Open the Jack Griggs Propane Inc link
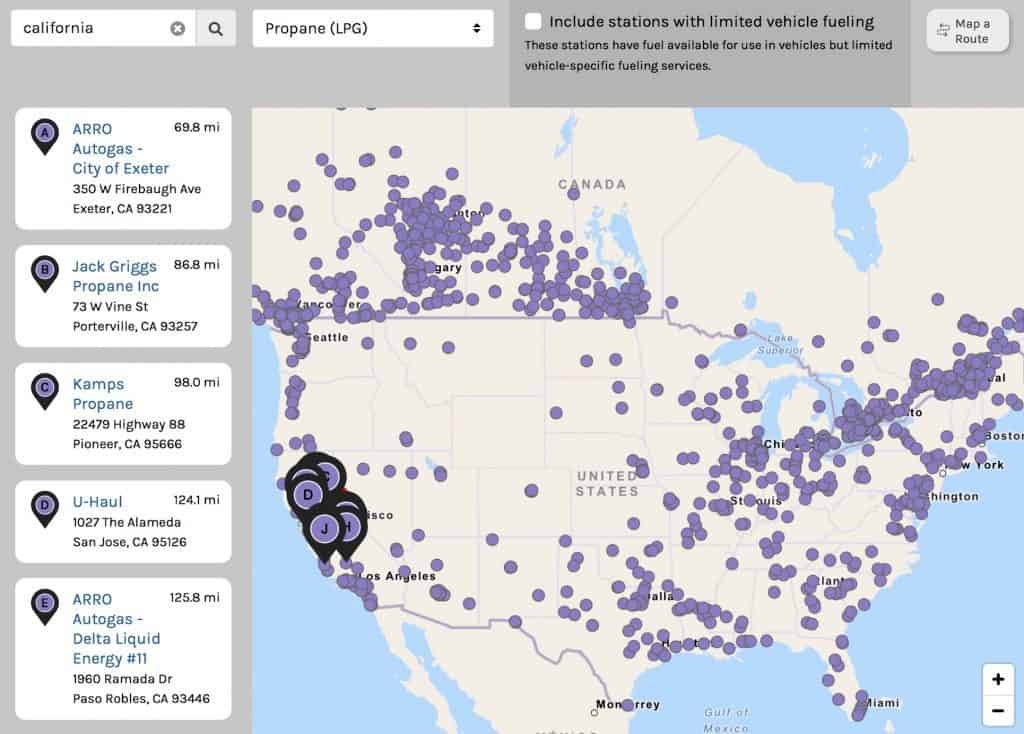 pyautogui.click(x=113, y=276)
